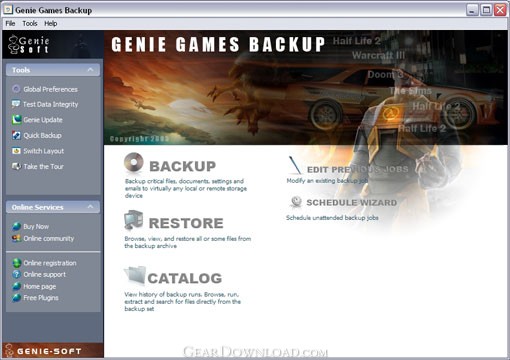Click the Free Plugins globe icon
Image resolution: width=510 pixels, height=360 pixels.
tap(16, 298)
